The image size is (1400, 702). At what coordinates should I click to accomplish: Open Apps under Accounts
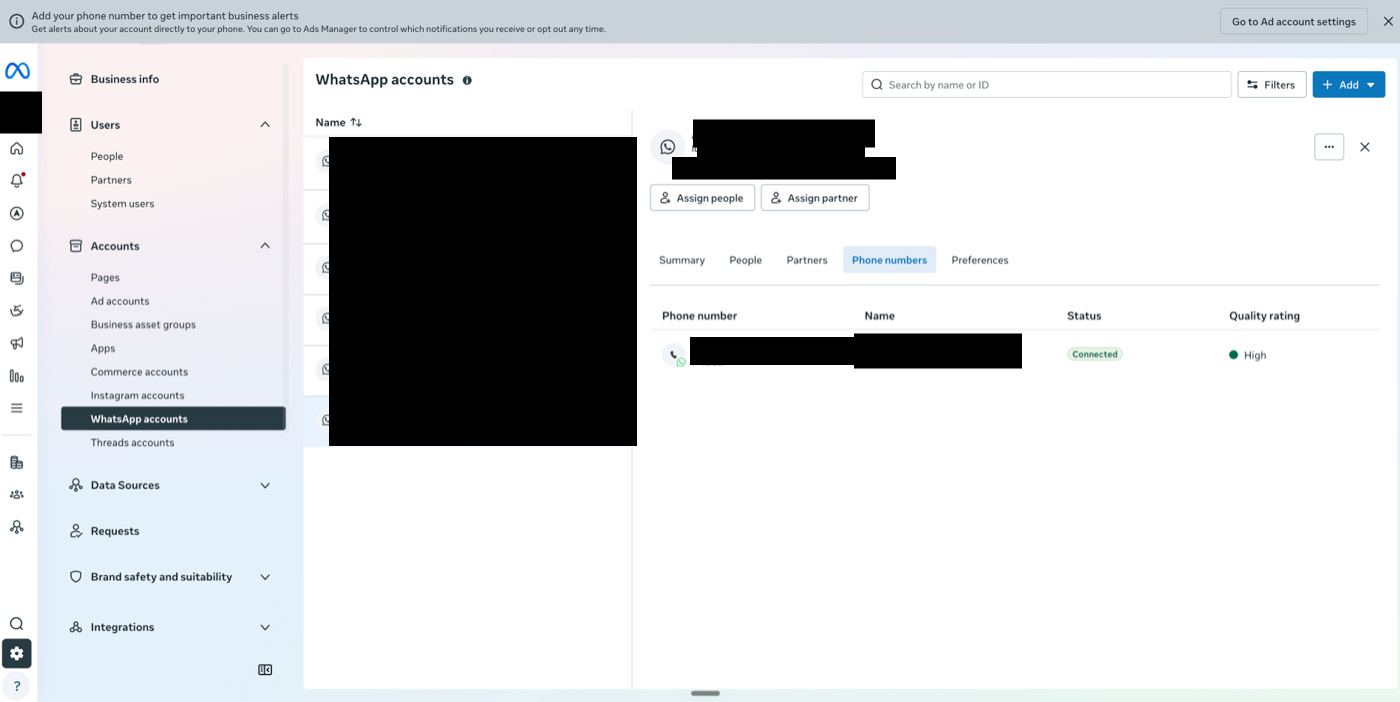click(103, 348)
